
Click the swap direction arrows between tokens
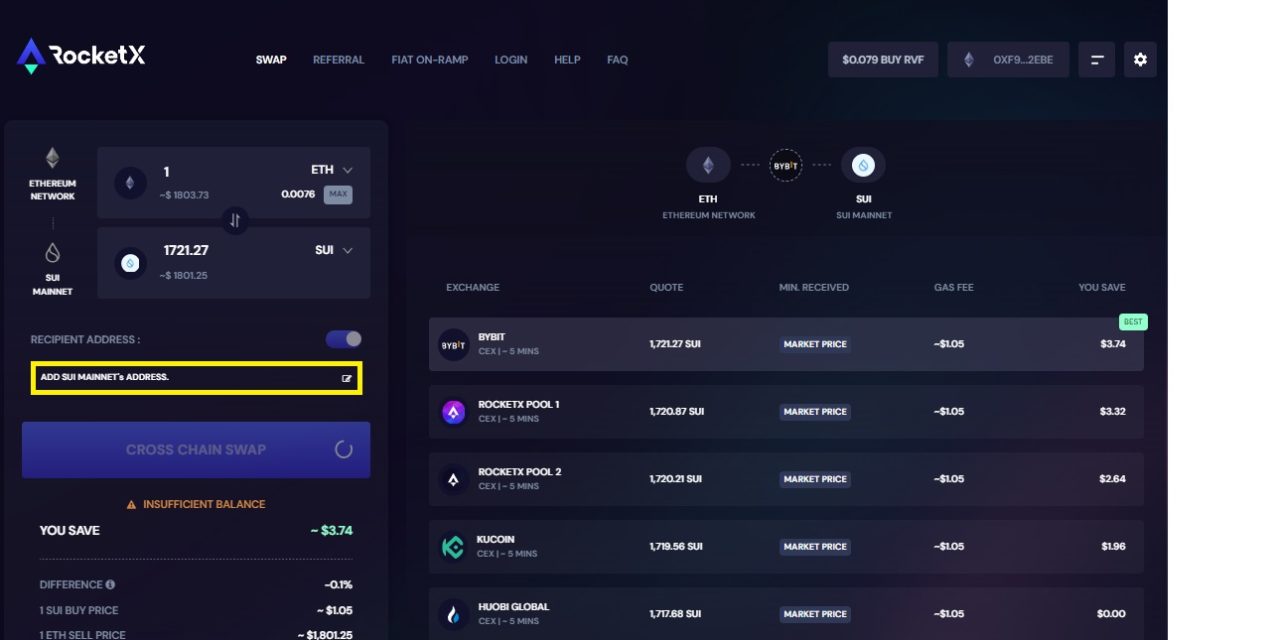[x=235, y=220]
